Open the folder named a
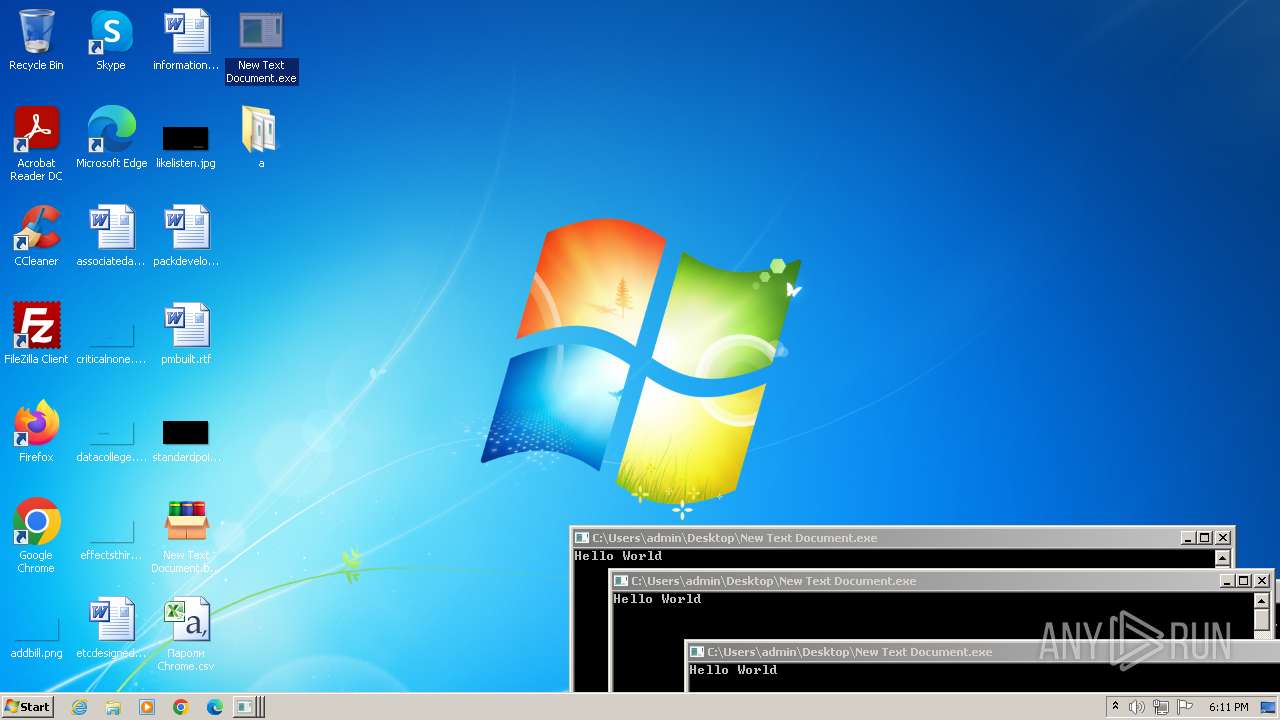 [260, 138]
